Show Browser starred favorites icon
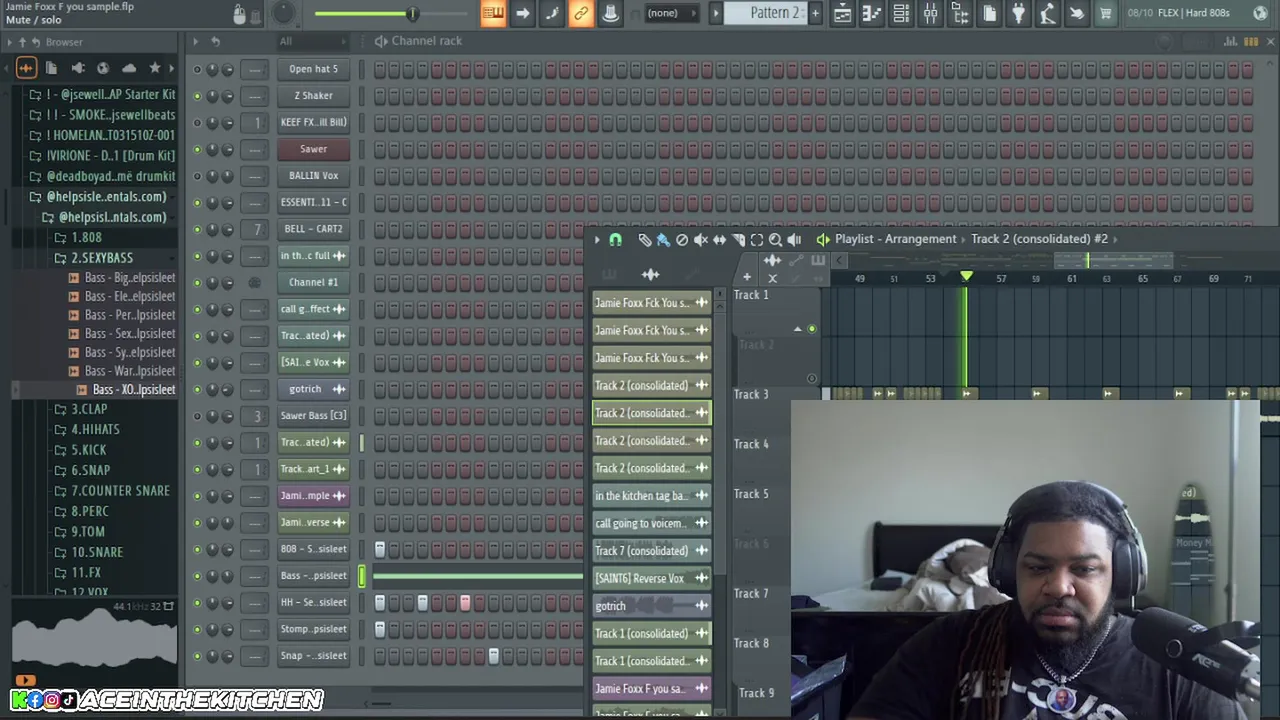This screenshot has height=720, width=1280. point(155,68)
